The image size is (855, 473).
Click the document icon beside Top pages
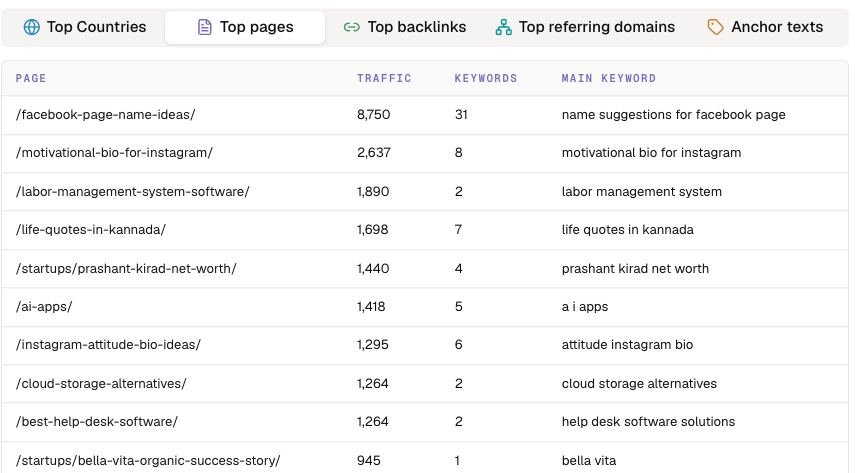[204, 27]
